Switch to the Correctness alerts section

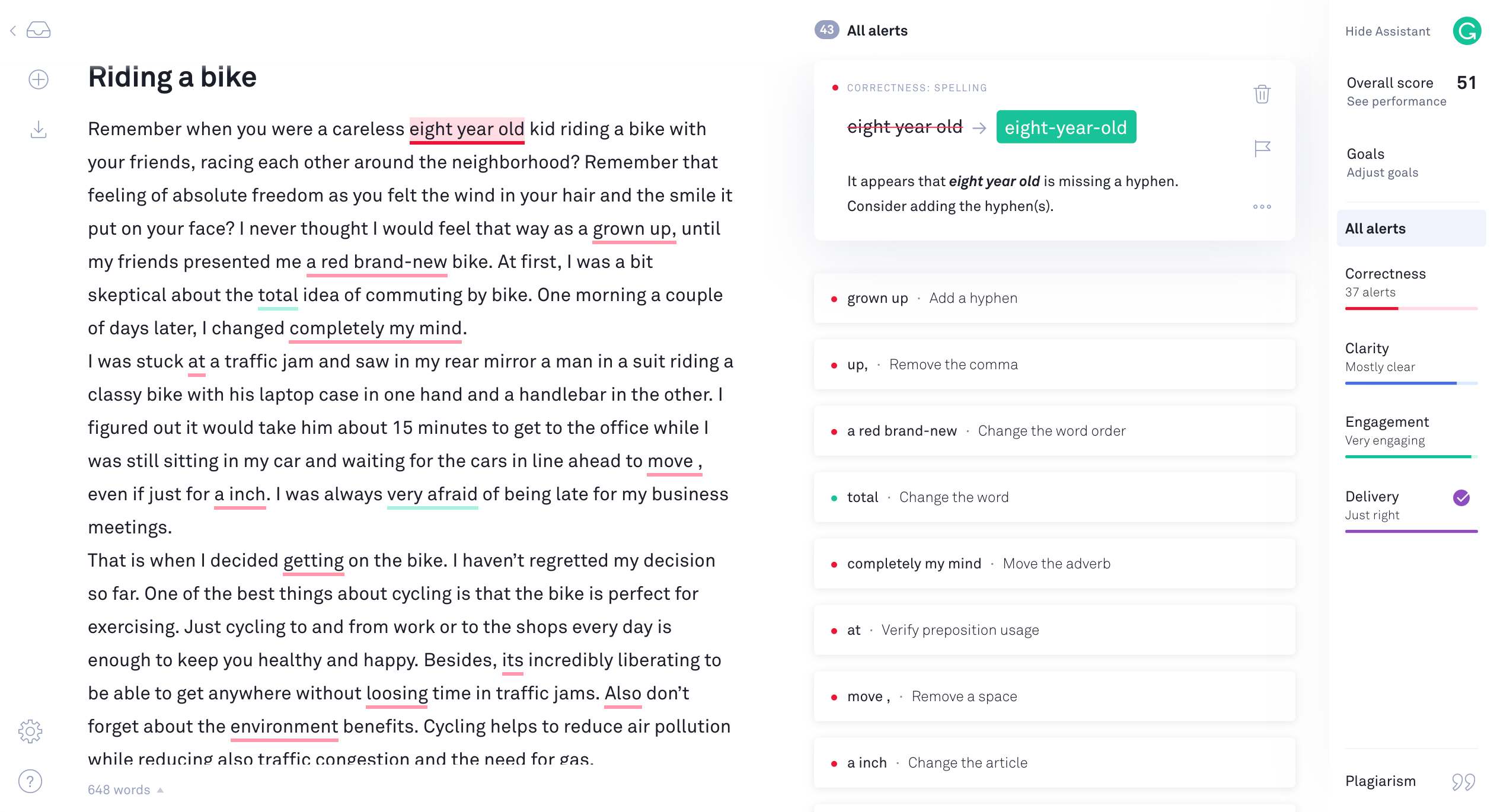click(1386, 273)
